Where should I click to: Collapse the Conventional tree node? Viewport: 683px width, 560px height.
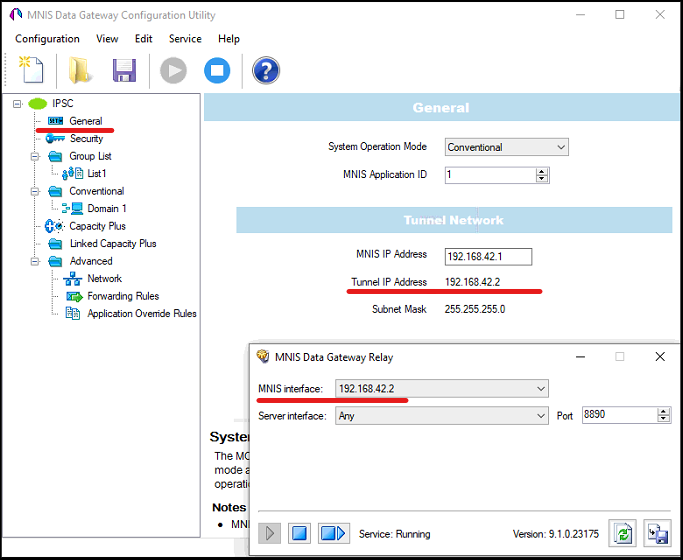coord(35,191)
